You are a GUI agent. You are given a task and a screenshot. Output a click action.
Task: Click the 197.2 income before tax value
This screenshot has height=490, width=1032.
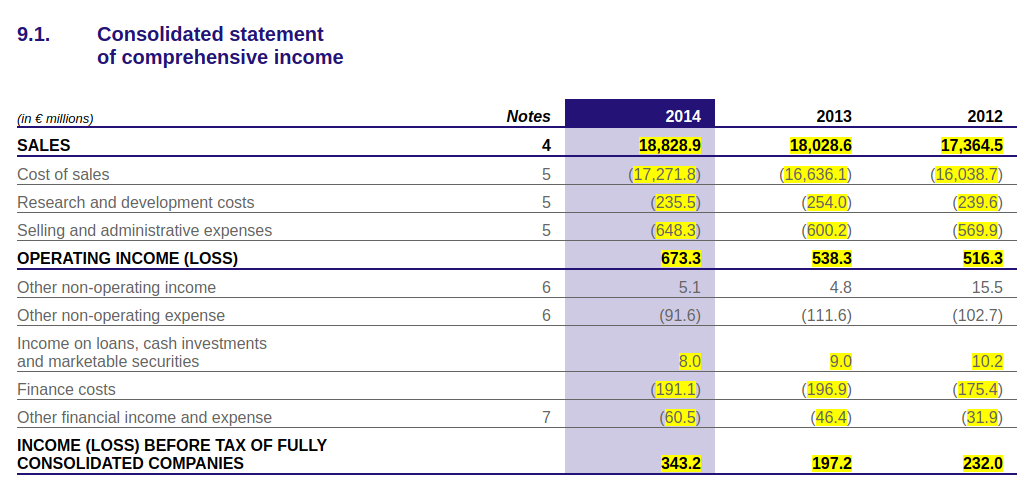832,464
